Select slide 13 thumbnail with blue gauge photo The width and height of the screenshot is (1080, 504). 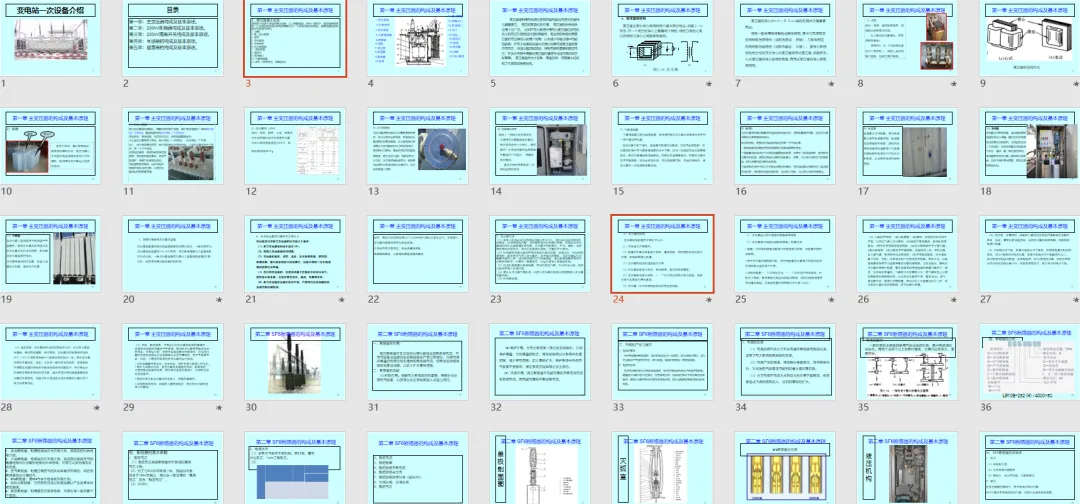coord(418,146)
